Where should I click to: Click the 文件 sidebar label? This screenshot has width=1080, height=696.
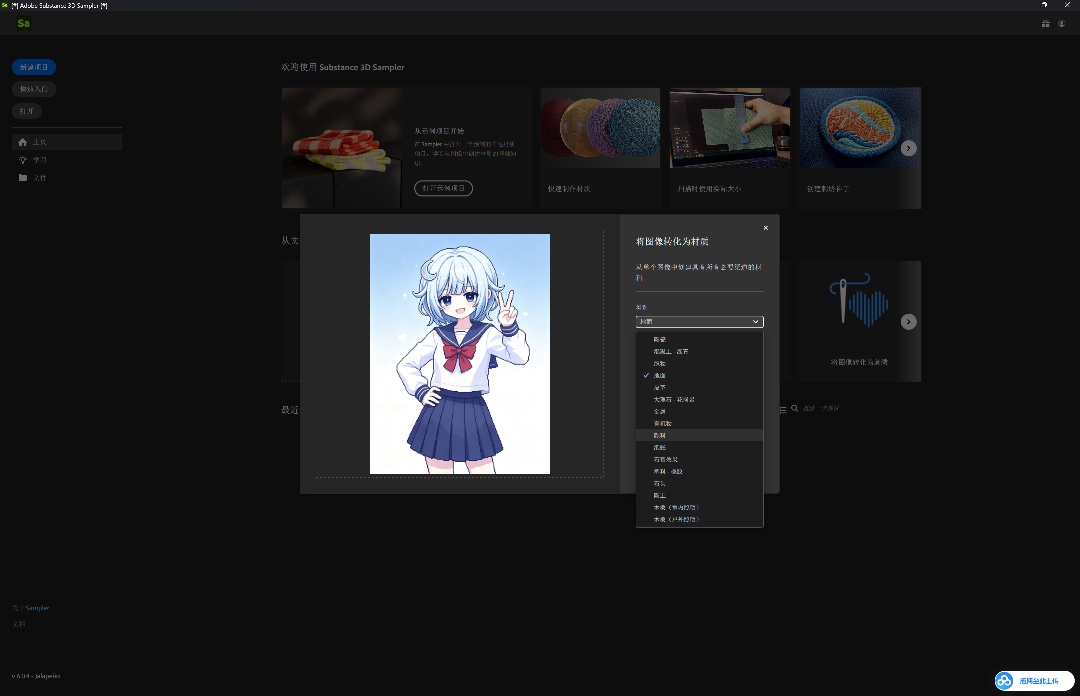point(39,178)
